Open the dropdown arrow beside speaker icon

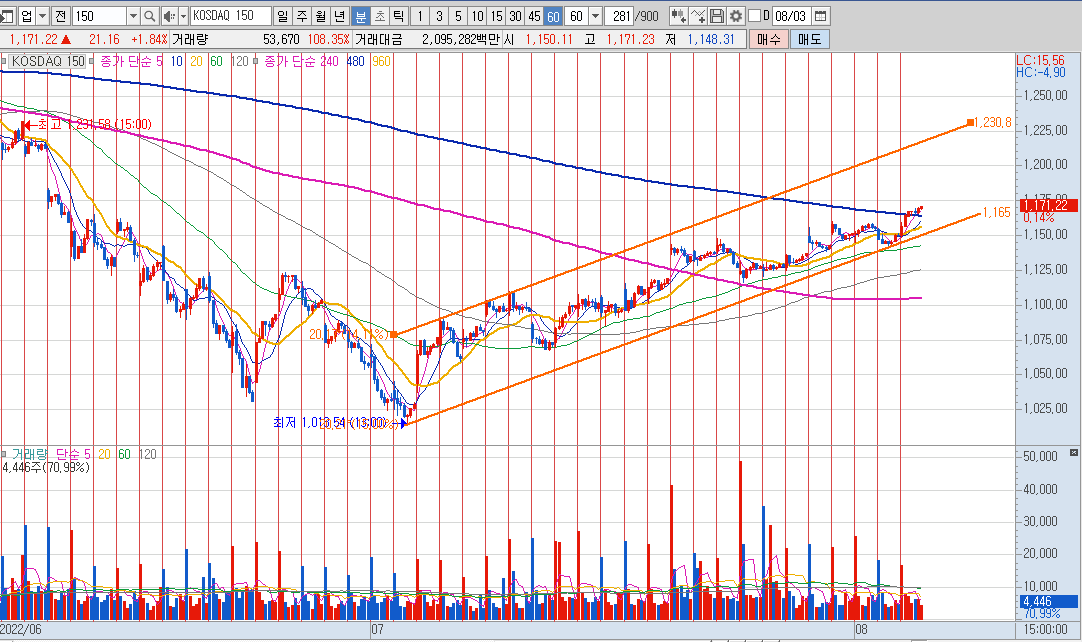(x=184, y=16)
